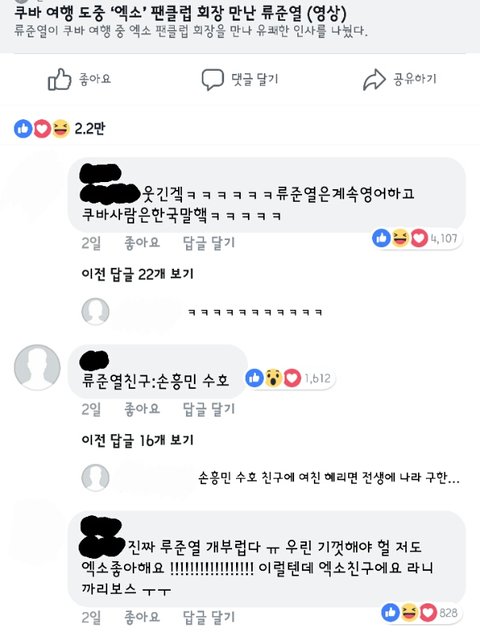Tap the speech bubble 댓글 달기 icon

tap(213, 80)
